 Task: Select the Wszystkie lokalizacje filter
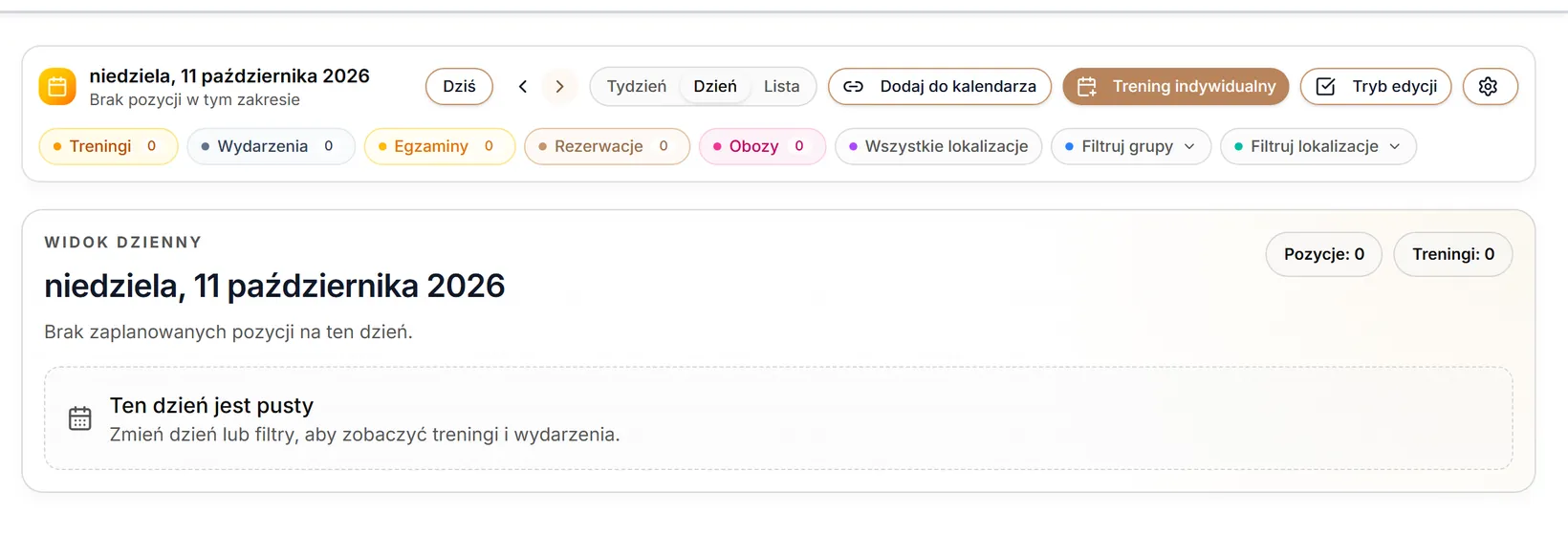click(939, 146)
